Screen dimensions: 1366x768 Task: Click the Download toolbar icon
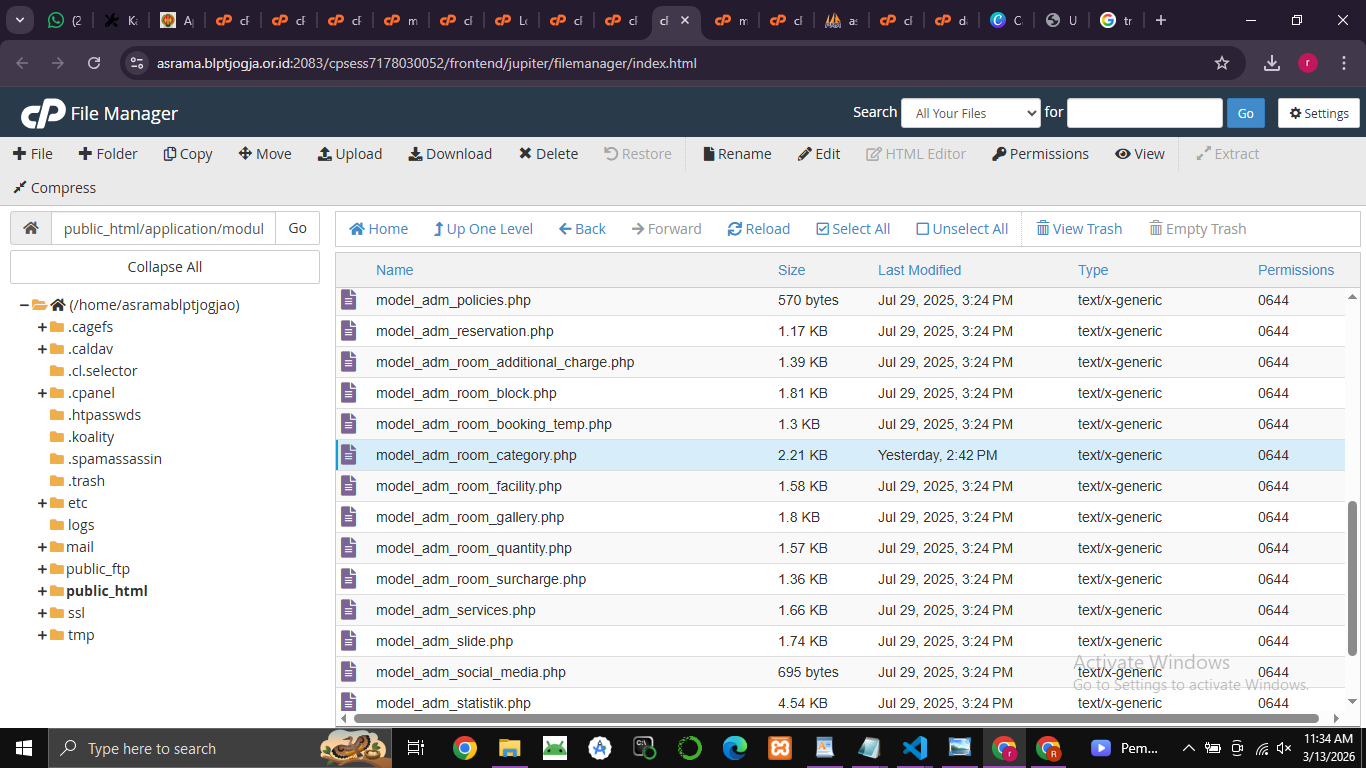(x=415, y=154)
